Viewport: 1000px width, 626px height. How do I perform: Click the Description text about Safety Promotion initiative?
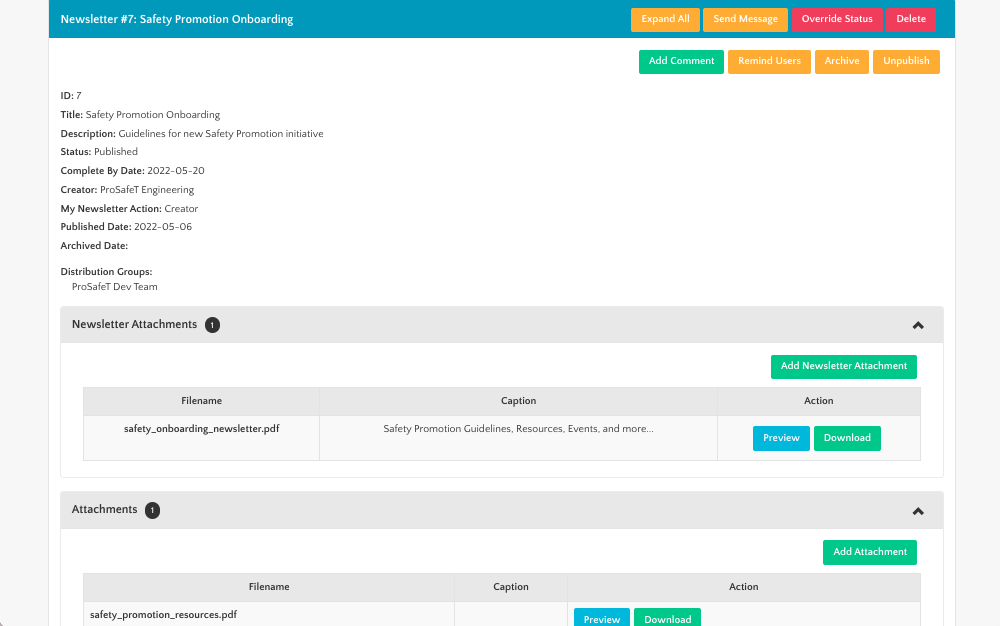[221, 134]
